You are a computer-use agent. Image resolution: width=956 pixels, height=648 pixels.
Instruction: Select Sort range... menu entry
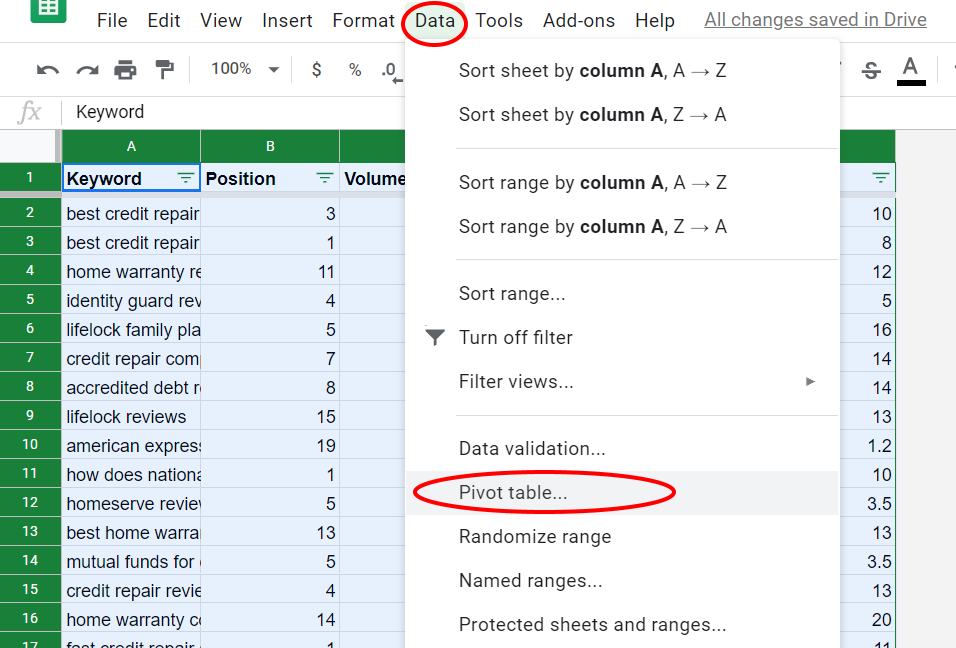pyautogui.click(x=622, y=294)
